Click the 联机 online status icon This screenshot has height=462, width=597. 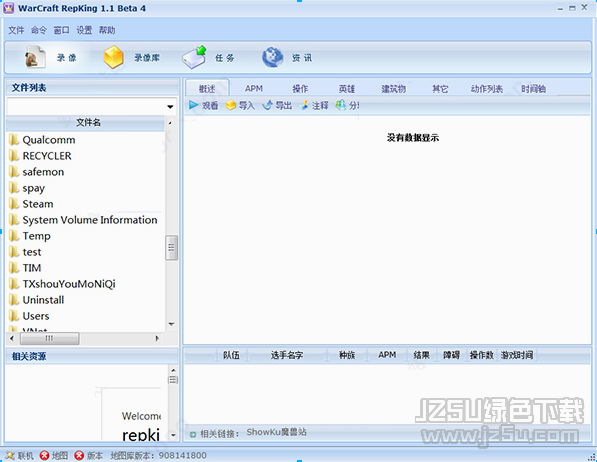point(10,455)
